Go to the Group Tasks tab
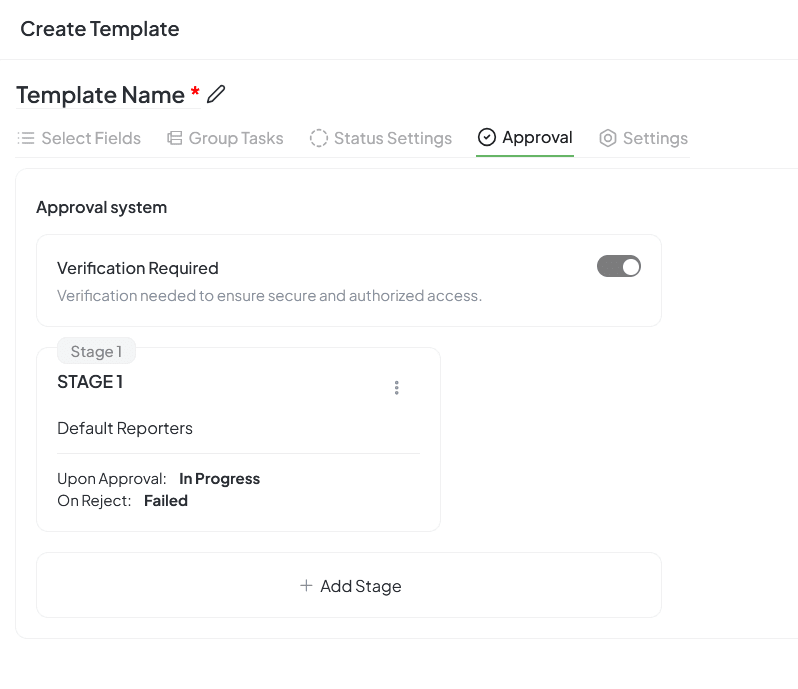The width and height of the screenshot is (798, 689). coord(236,138)
